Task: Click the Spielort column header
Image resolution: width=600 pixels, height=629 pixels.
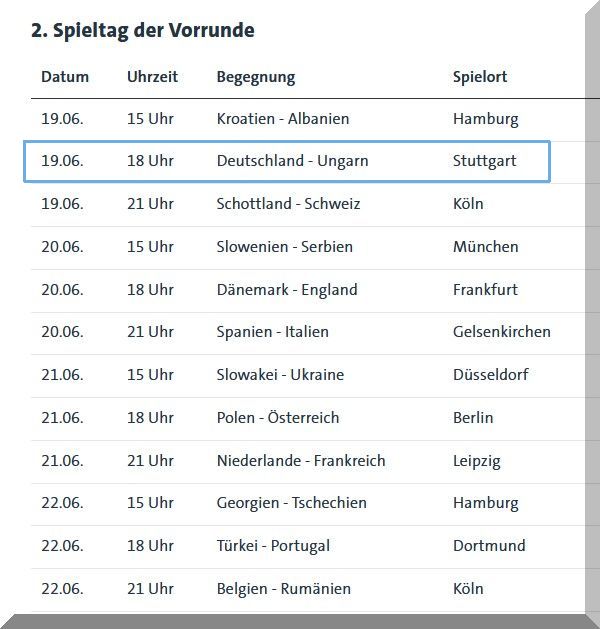Action: pyautogui.click(x=480, y=77)
